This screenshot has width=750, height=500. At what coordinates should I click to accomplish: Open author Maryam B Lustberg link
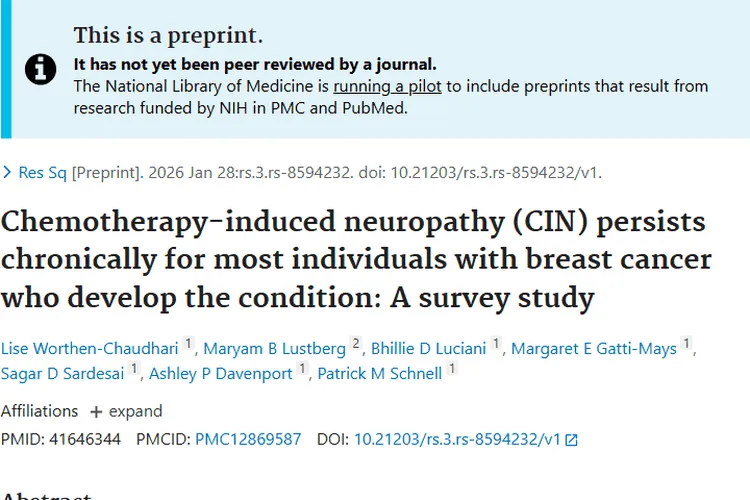pos(275,348)
